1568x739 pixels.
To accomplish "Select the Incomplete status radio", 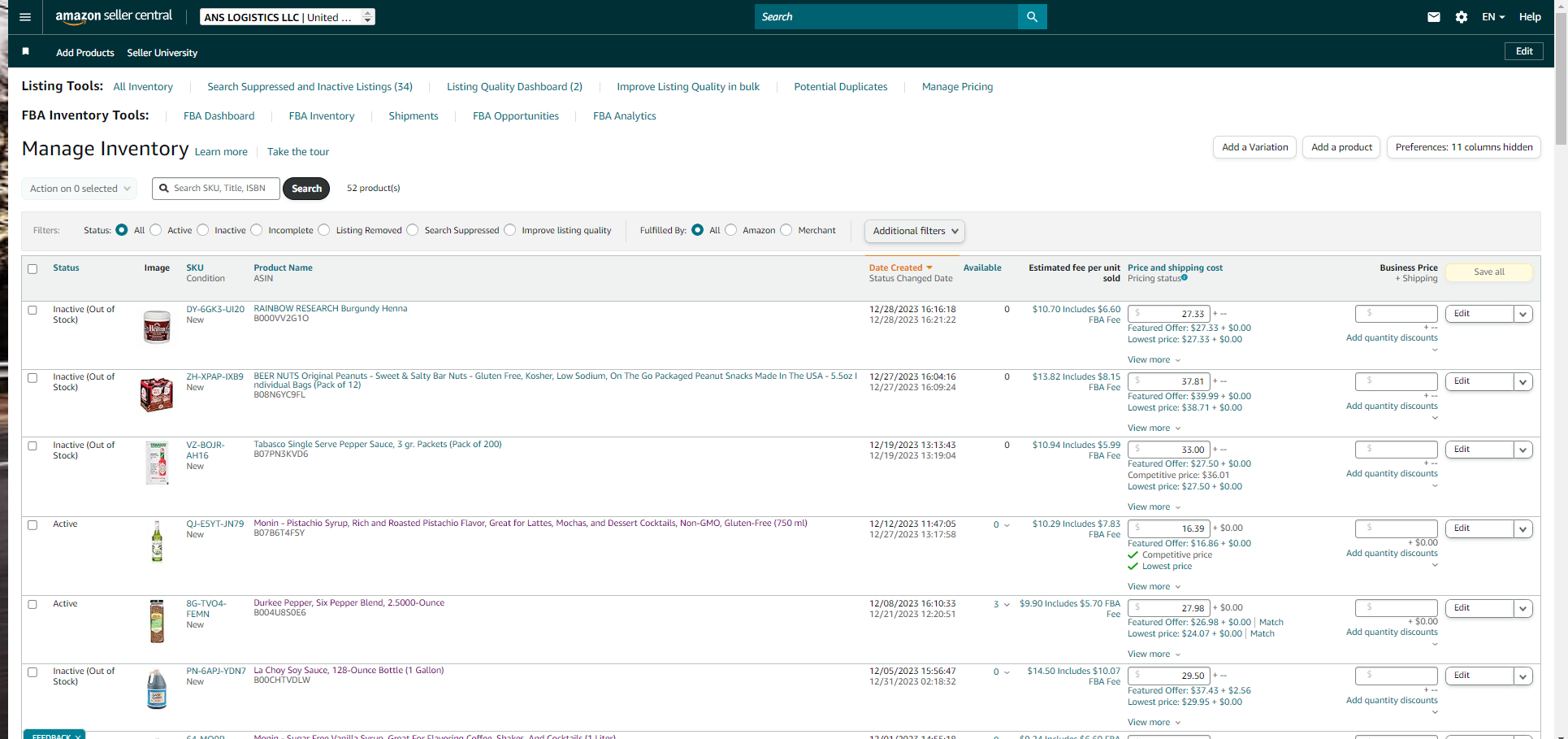I will 257,230.
